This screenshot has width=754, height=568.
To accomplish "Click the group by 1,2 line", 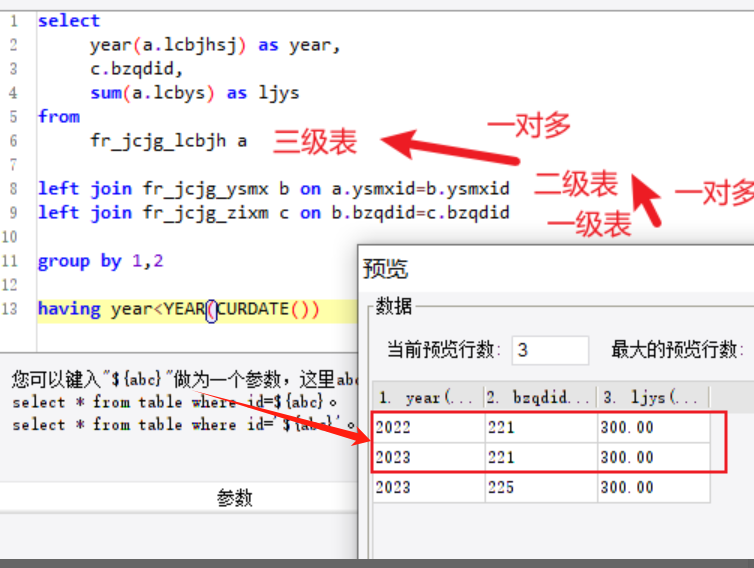I will click(101, 261).
